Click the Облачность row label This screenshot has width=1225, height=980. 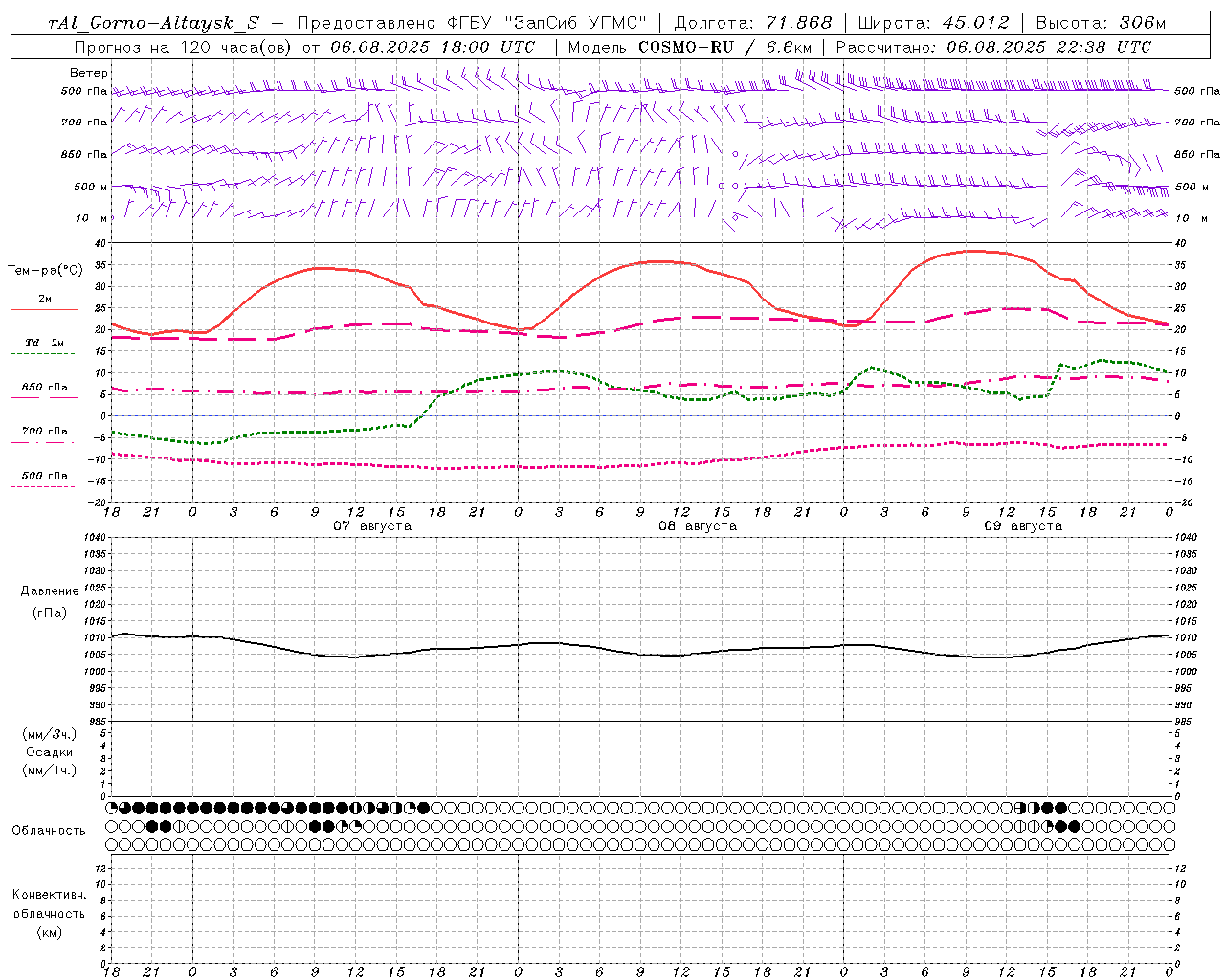coord(49,831)
